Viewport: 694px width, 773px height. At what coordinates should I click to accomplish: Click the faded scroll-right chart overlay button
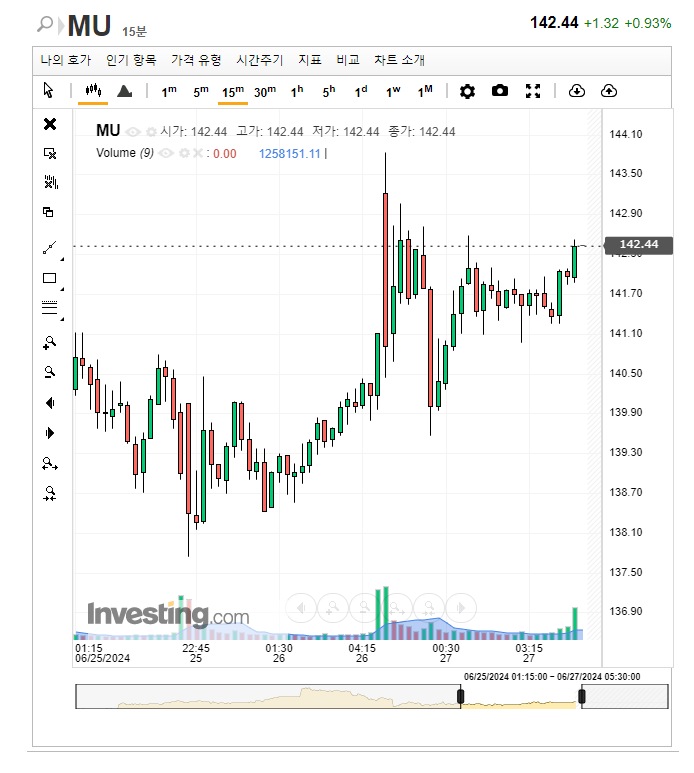pos(461,608)
